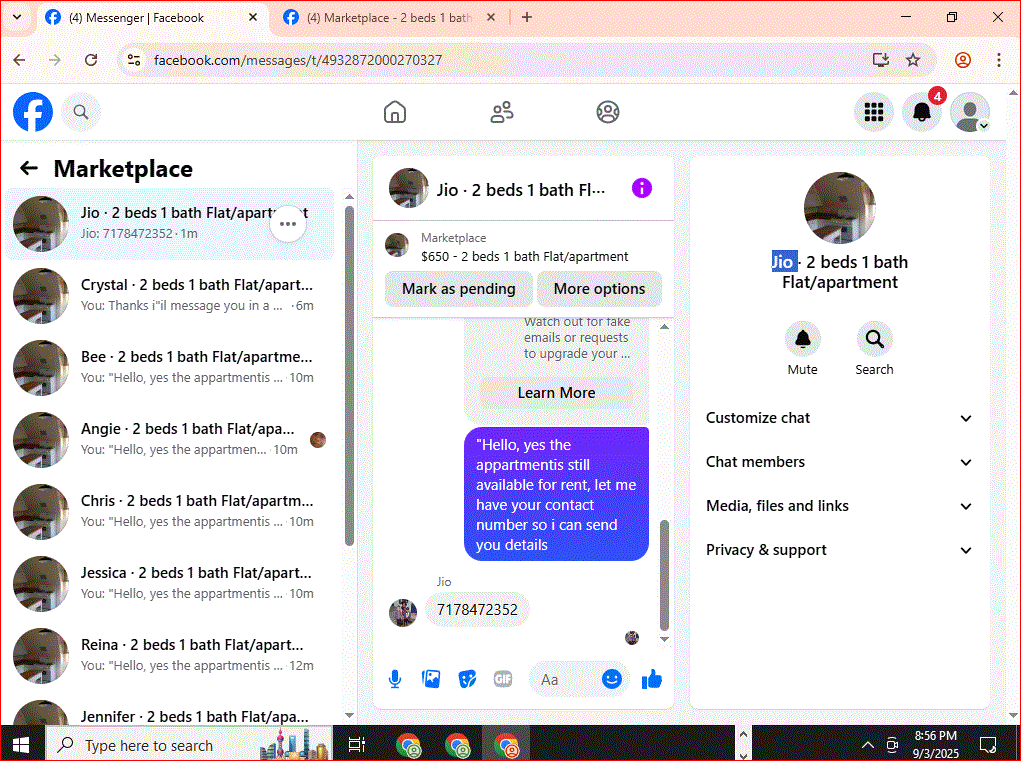Image resolution: width=1021 pixels, height=761 pixels.
Task: Open the Friends icon in top navigation
Action: [501, 112]
